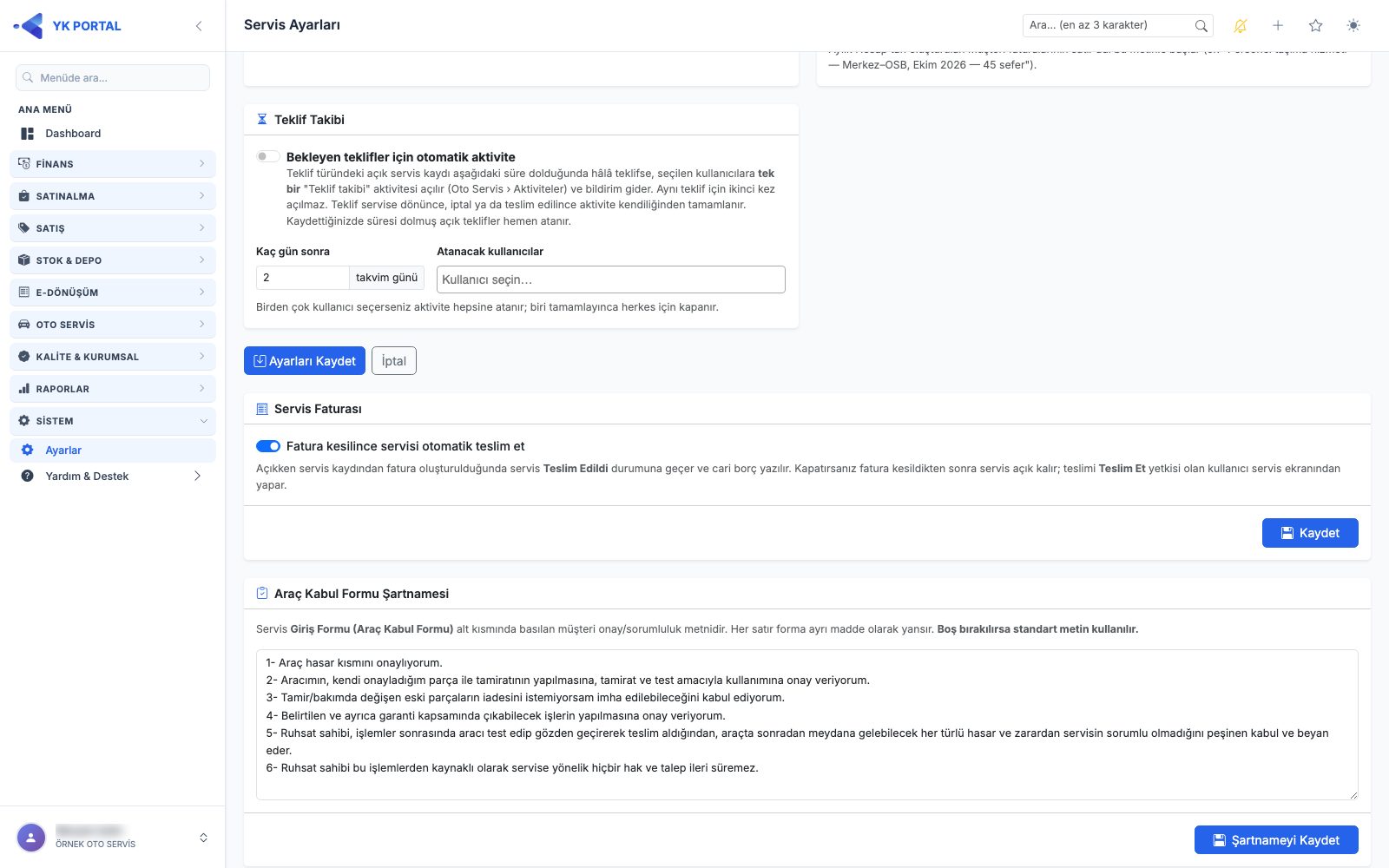Click the Finans menu icon

(24, 164)
